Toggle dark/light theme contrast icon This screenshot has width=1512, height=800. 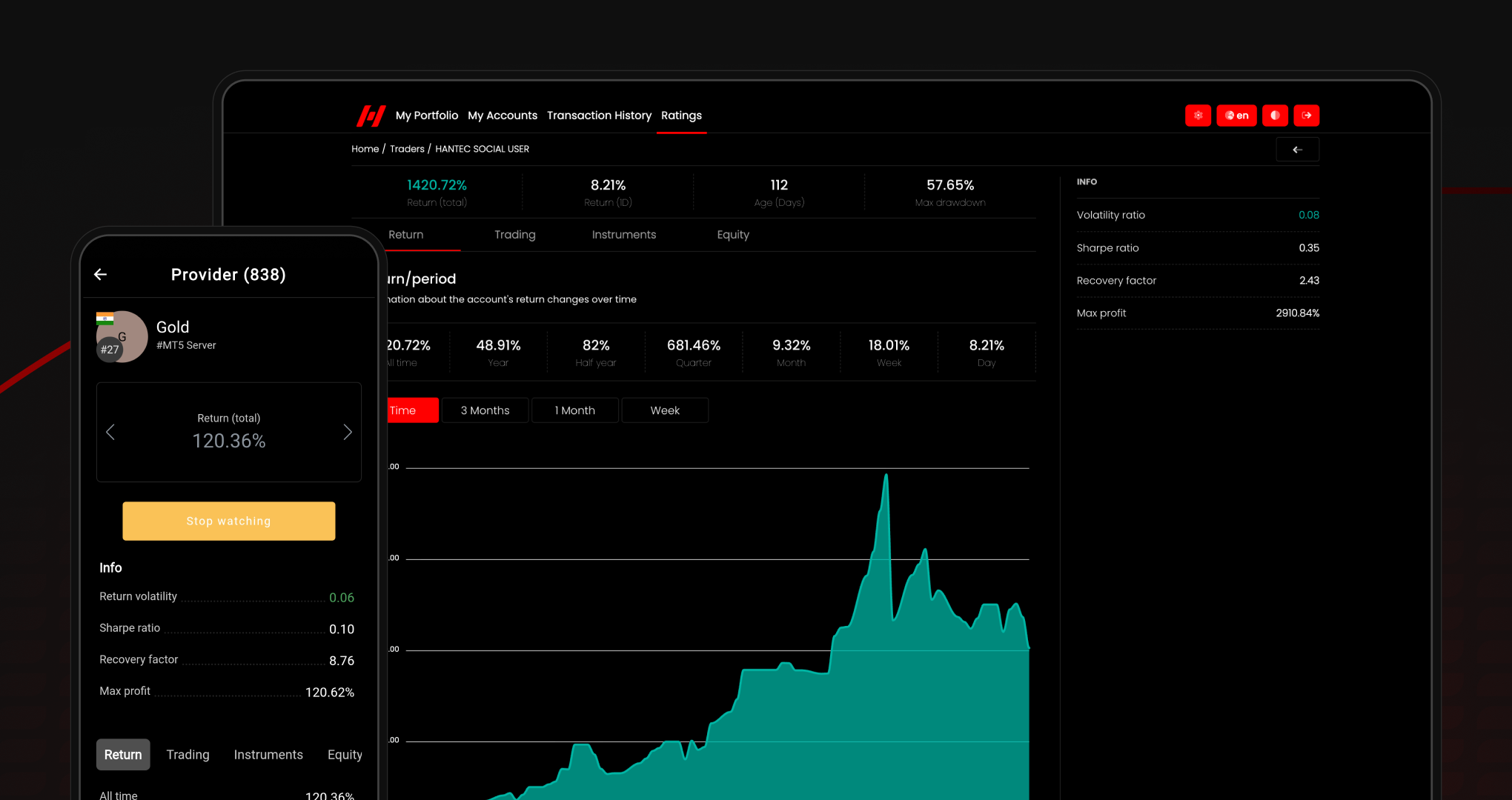(1275, 116)
